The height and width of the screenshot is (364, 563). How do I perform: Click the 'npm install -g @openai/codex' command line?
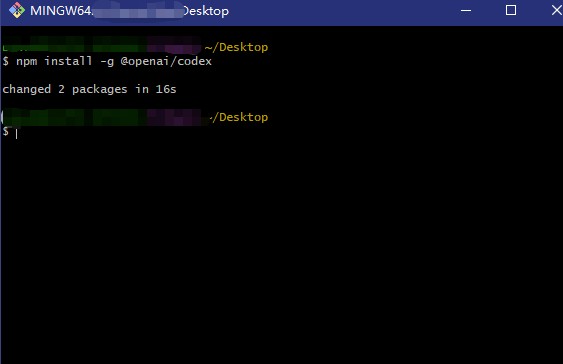coord(107,61)
